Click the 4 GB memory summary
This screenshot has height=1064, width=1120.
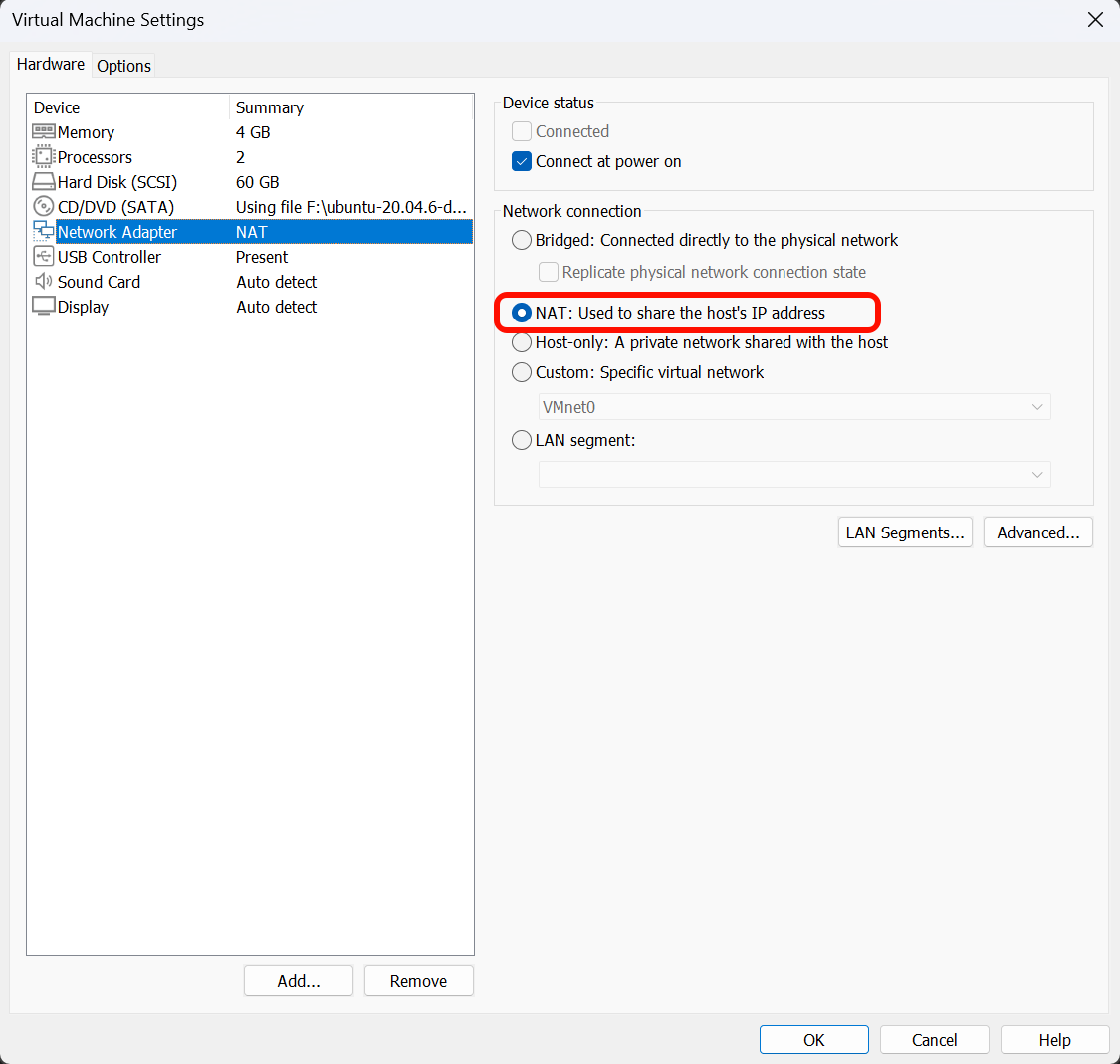(x=253, y=132)
